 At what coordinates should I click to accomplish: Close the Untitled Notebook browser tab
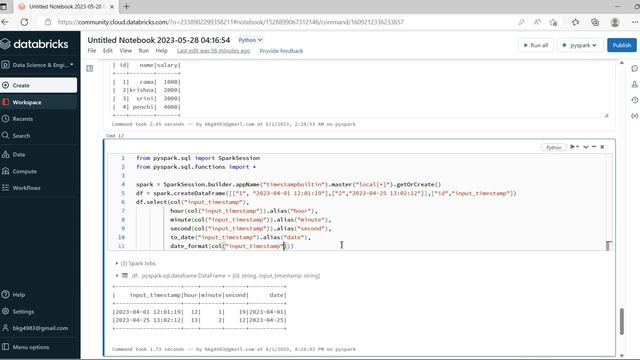point(112,7)
